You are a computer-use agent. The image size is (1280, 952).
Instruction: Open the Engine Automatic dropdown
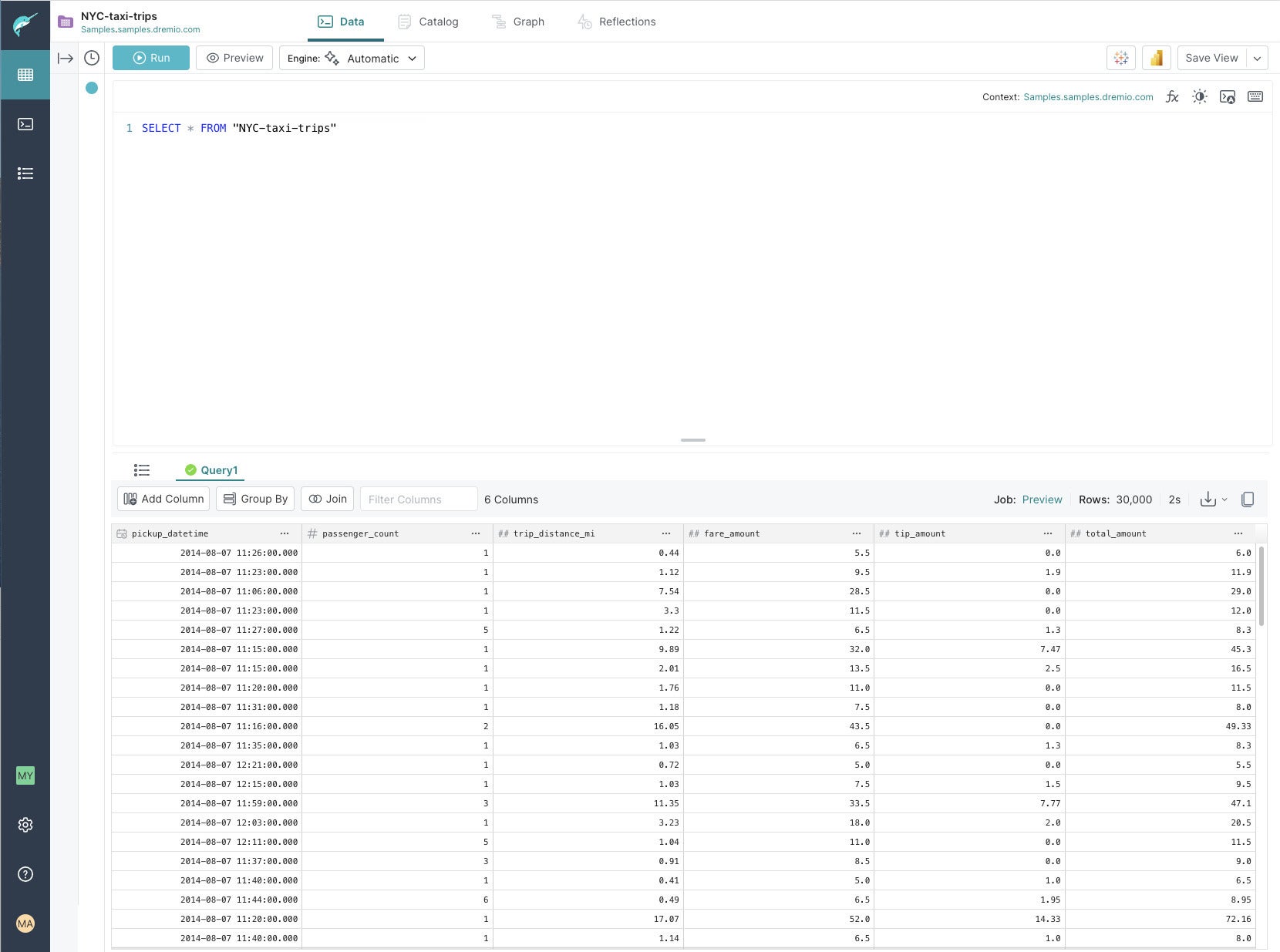tap(352, 58)
